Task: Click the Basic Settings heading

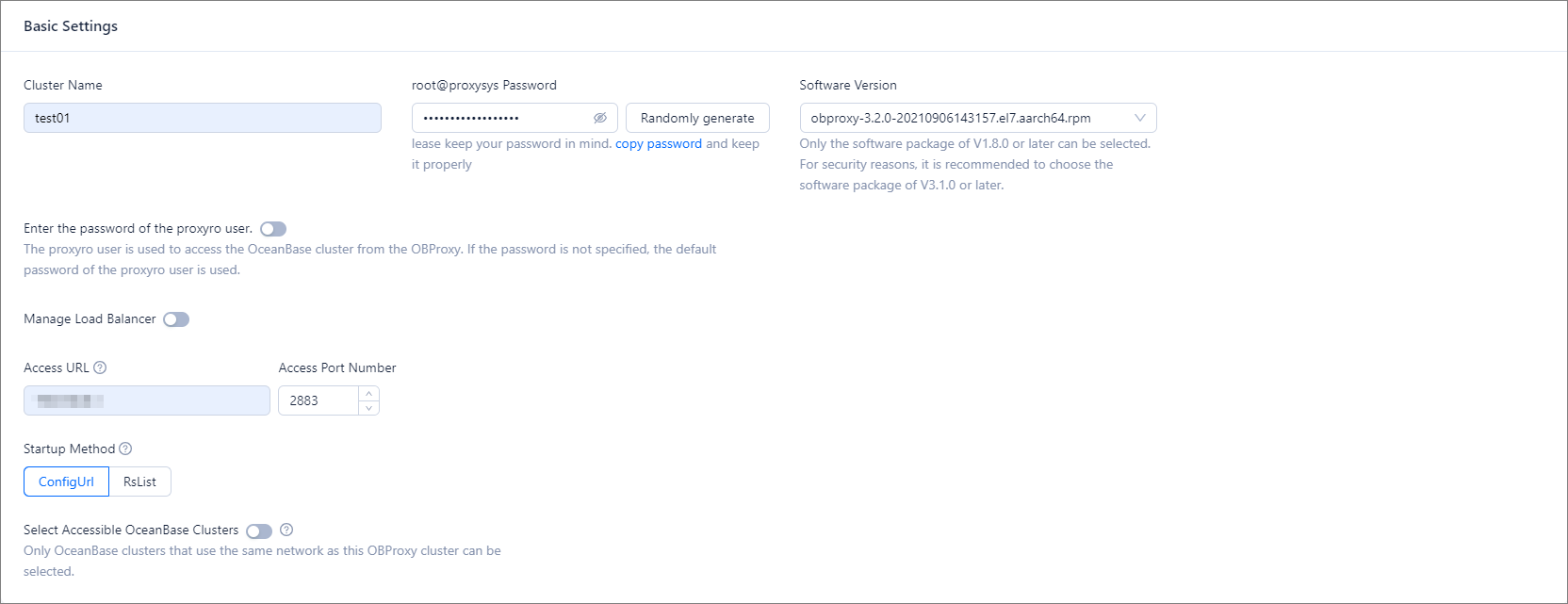Action: (x=71, y=26)
